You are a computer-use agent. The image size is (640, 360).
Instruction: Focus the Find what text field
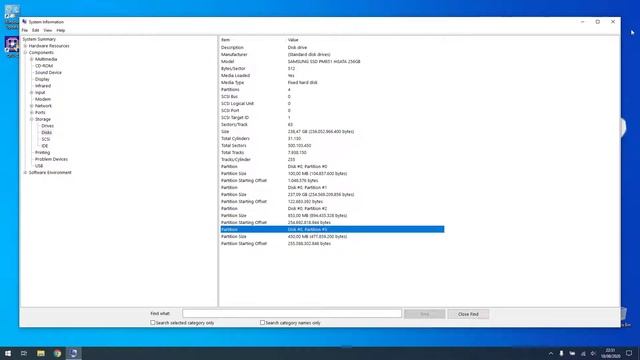(292, 313)
